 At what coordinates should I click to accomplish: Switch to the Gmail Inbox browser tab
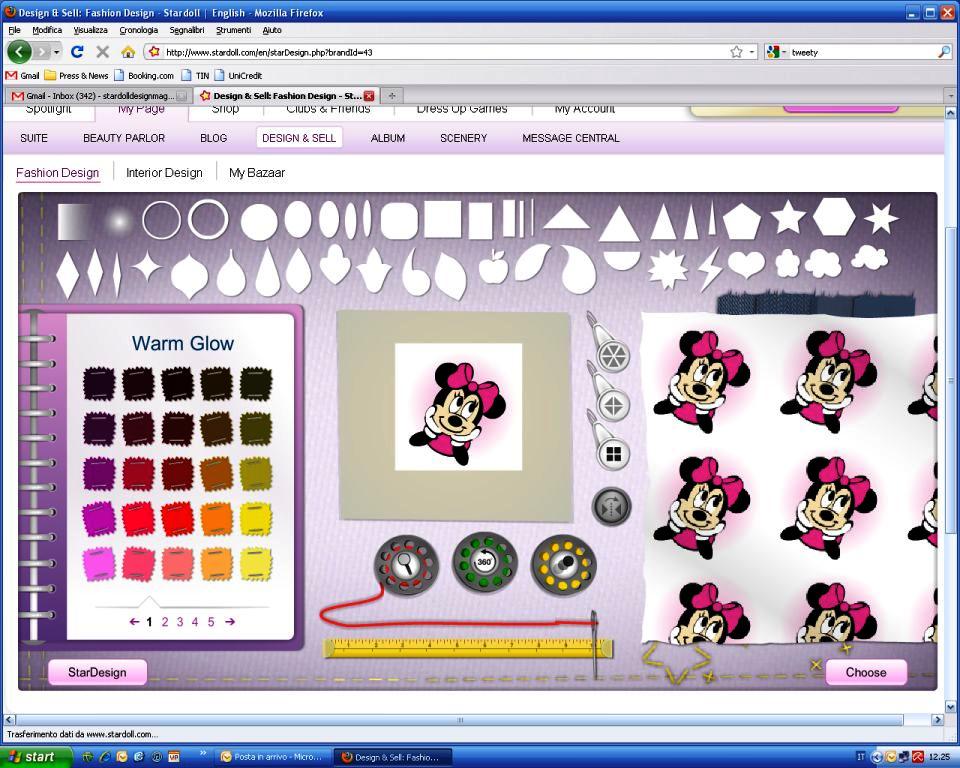[99, 96]
